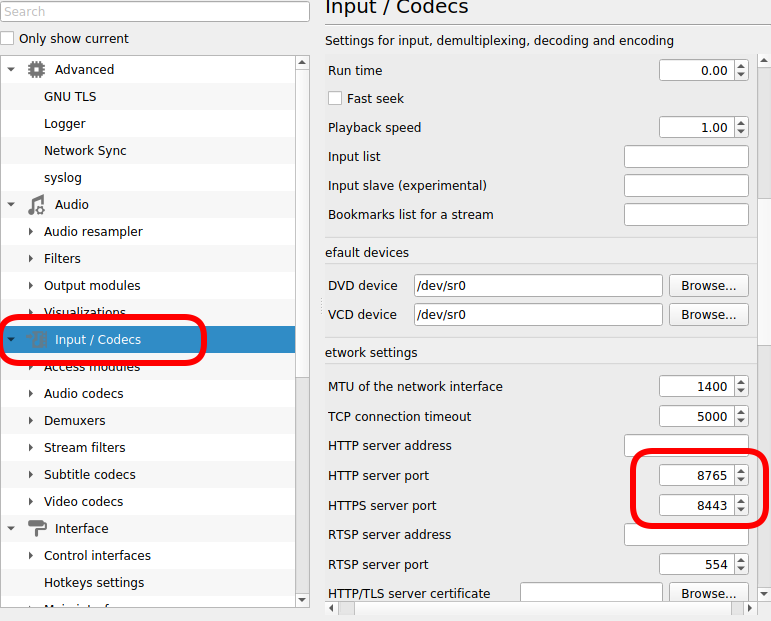Enable the Fast seek checkbox
Image resolution: width=771 pixels, height=621 pixels.
point(335,99)
